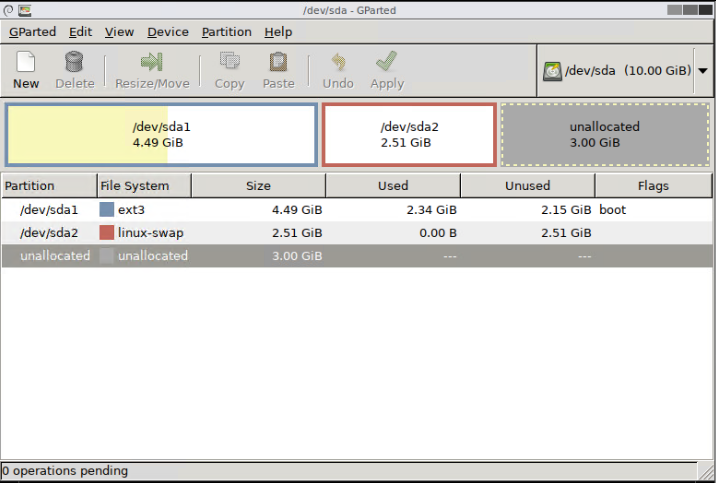Select the unallocated block in disk map
The image size is (716, 483).
(605, 135)
